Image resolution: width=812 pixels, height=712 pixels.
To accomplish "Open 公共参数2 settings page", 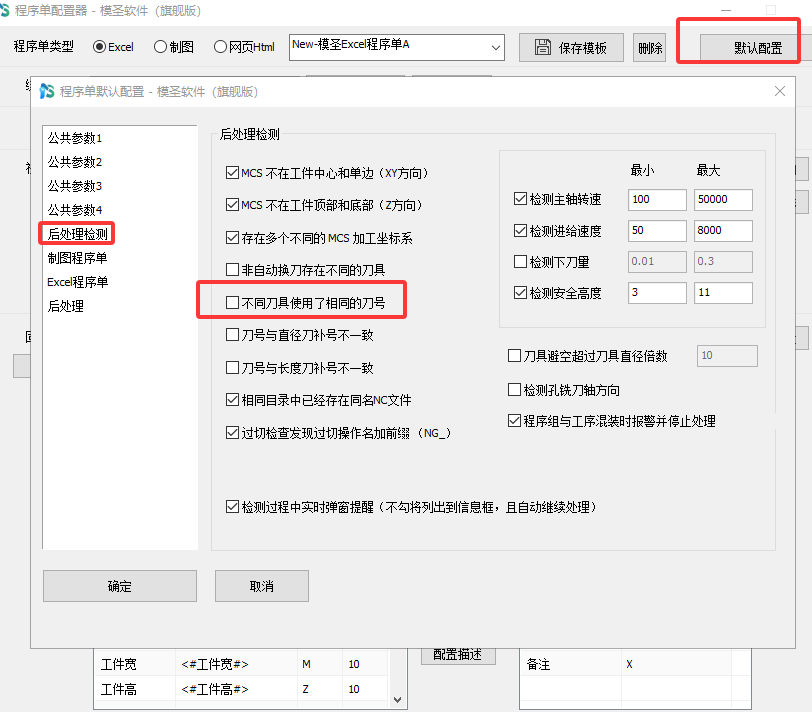I will point(75,162).
